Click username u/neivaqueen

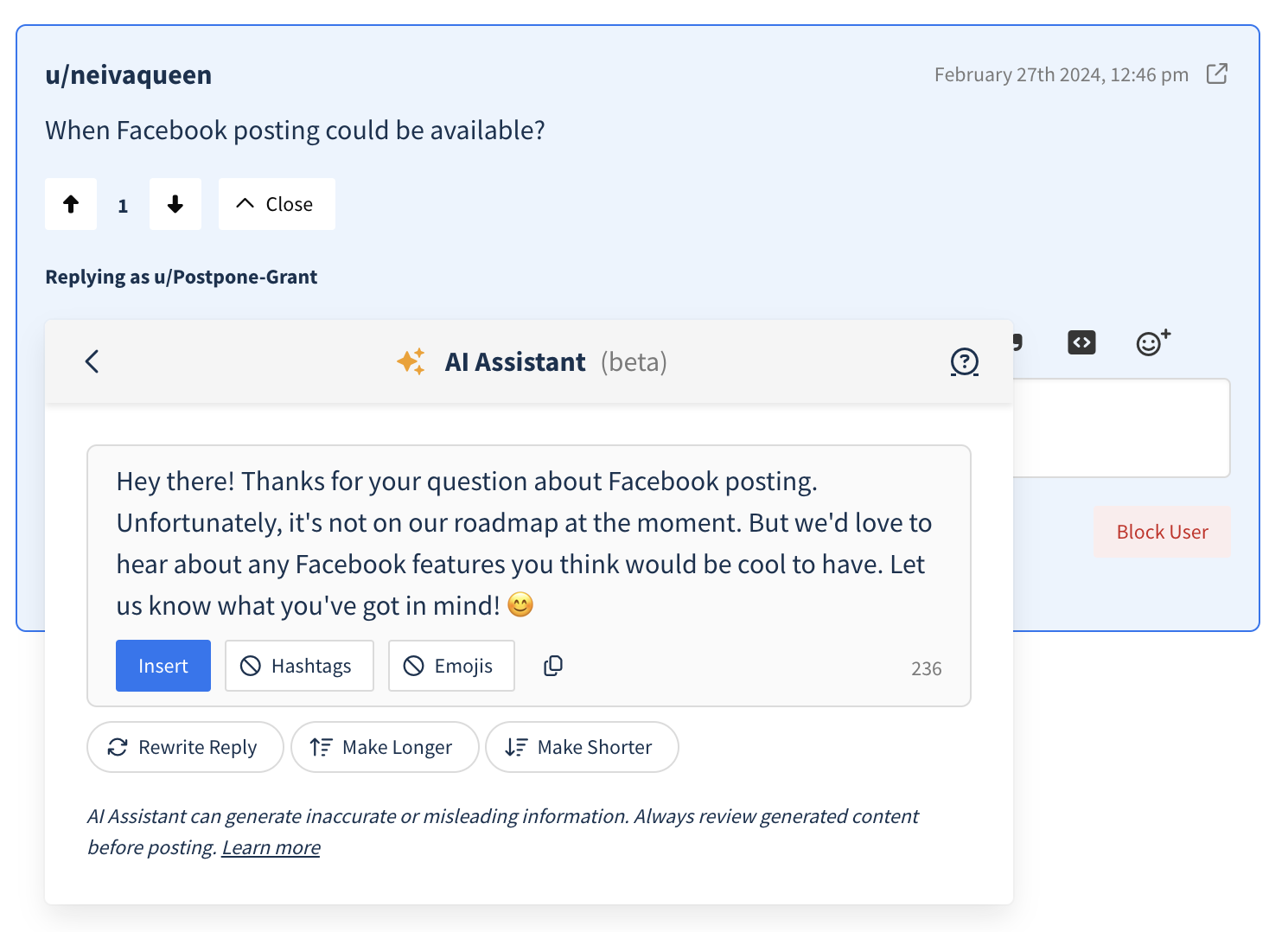pos(129,75)
